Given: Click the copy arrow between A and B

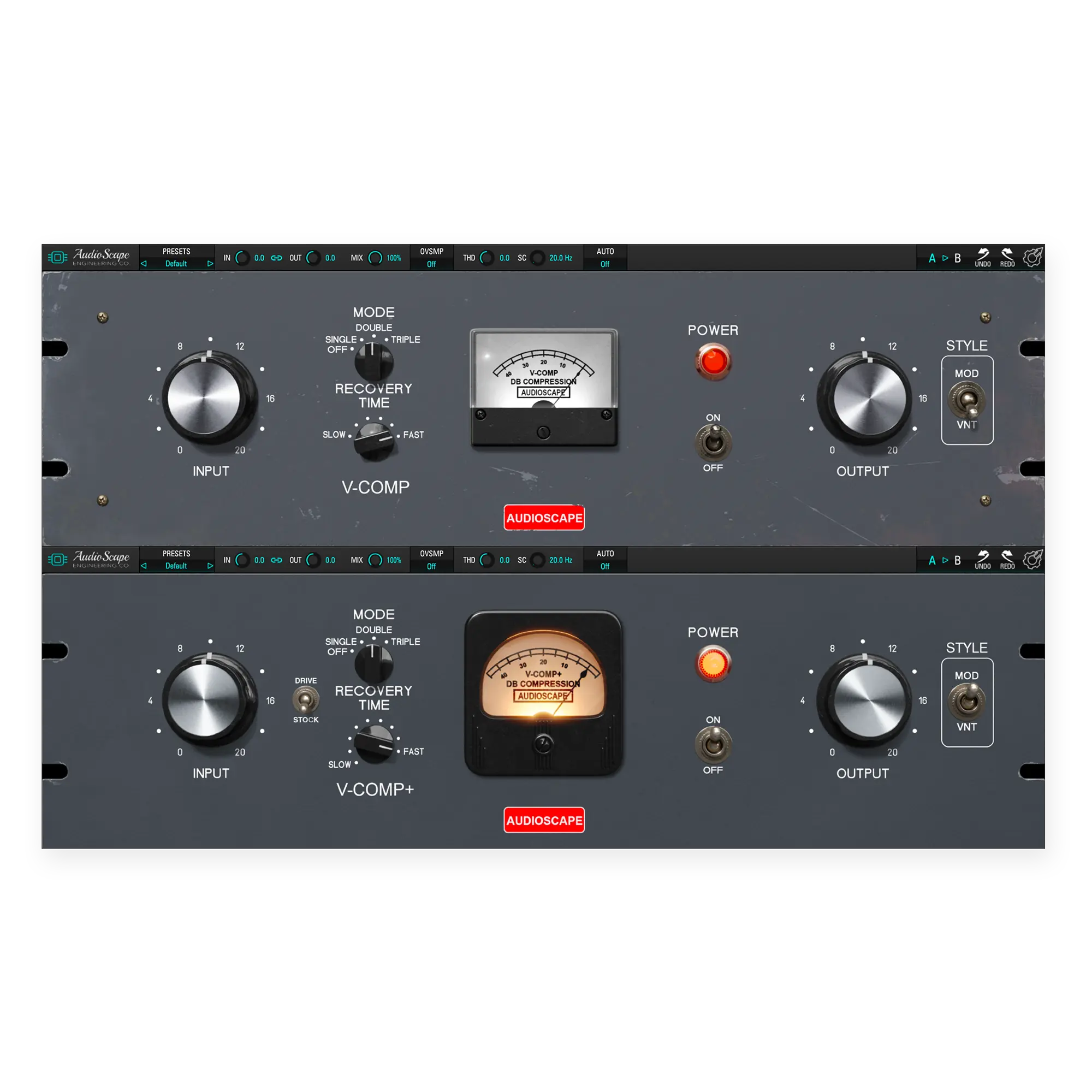Looking at the screenshot, I should (945, 257).
